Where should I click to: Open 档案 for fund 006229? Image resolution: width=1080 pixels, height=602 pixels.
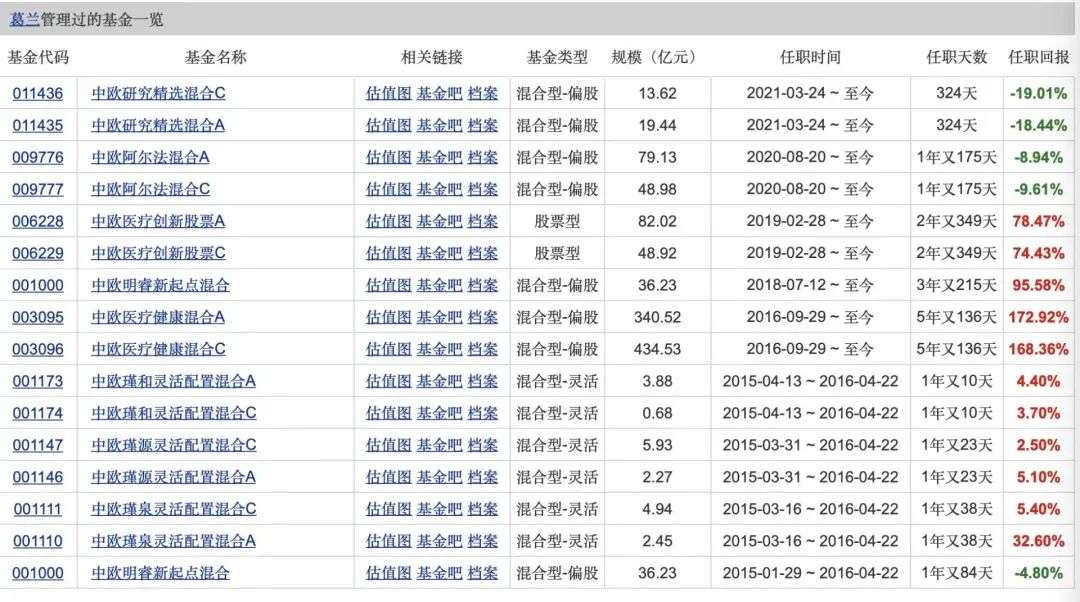(482, 253)
